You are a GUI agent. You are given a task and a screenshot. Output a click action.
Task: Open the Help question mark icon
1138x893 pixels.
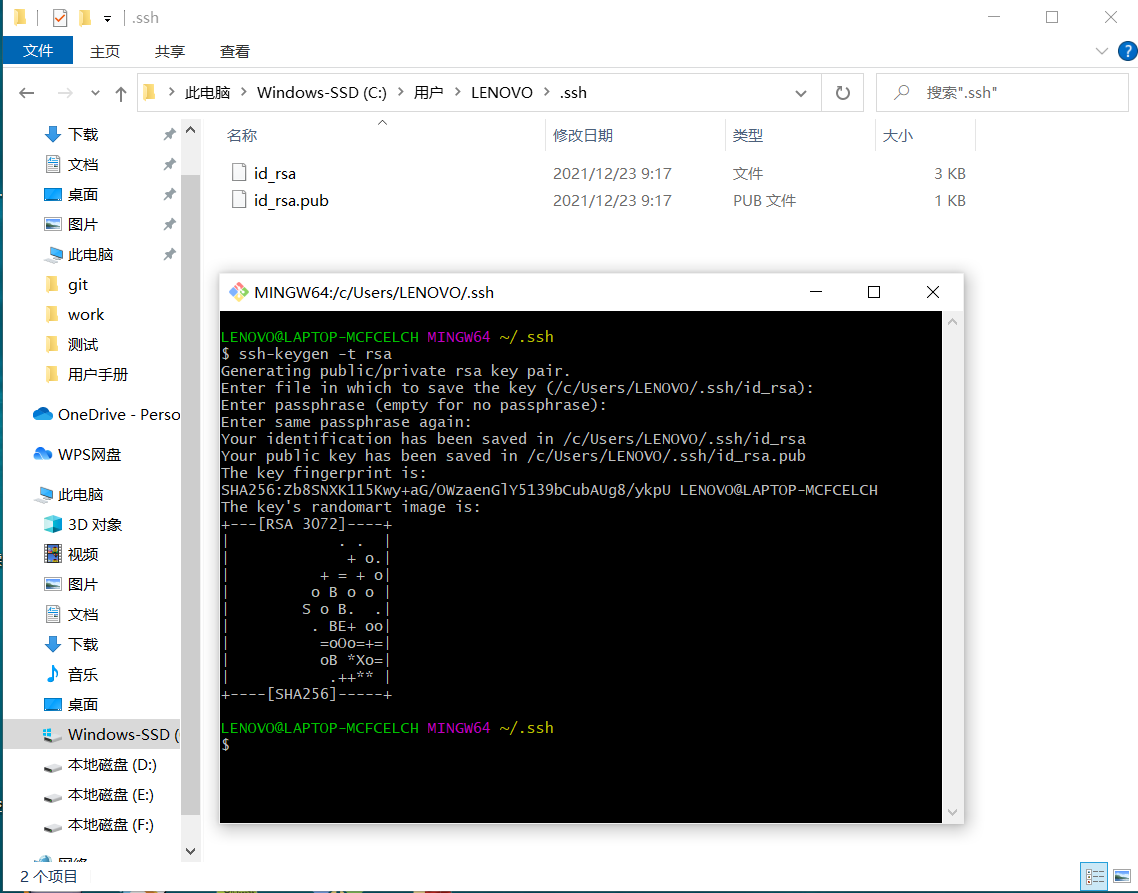(x=1127, y=52)
